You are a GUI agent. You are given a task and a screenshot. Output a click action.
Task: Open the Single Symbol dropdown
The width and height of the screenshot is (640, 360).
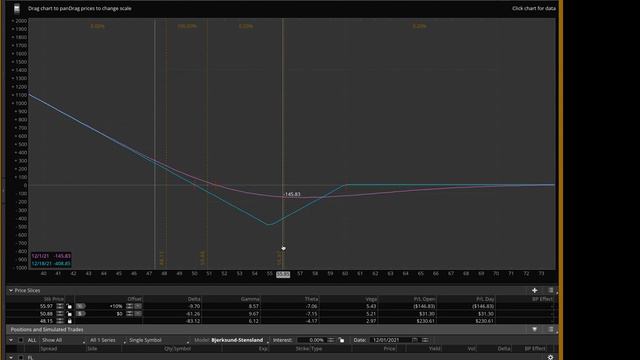coord(158,340)
